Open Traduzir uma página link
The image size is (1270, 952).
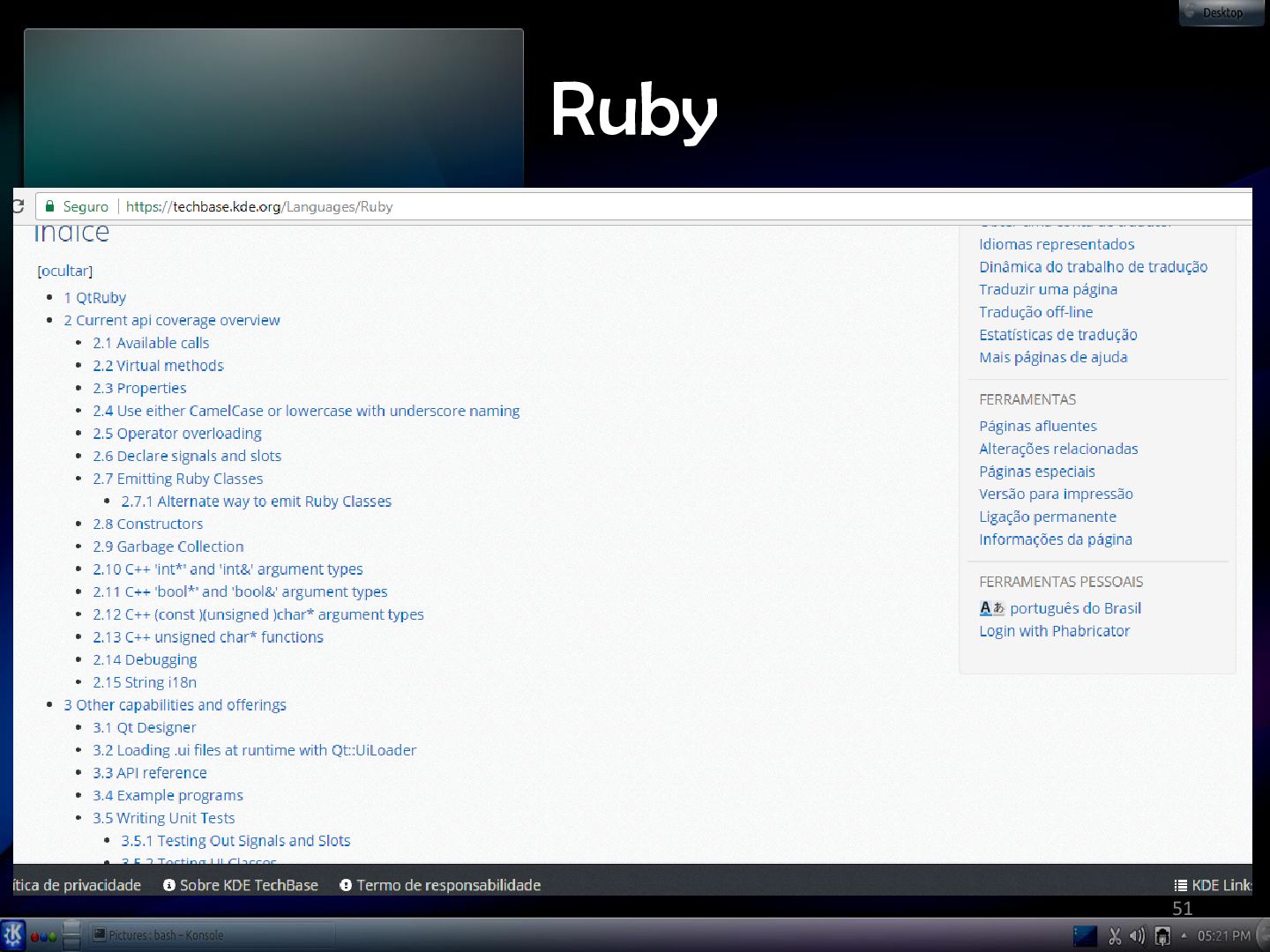[x=1048, y=289]
